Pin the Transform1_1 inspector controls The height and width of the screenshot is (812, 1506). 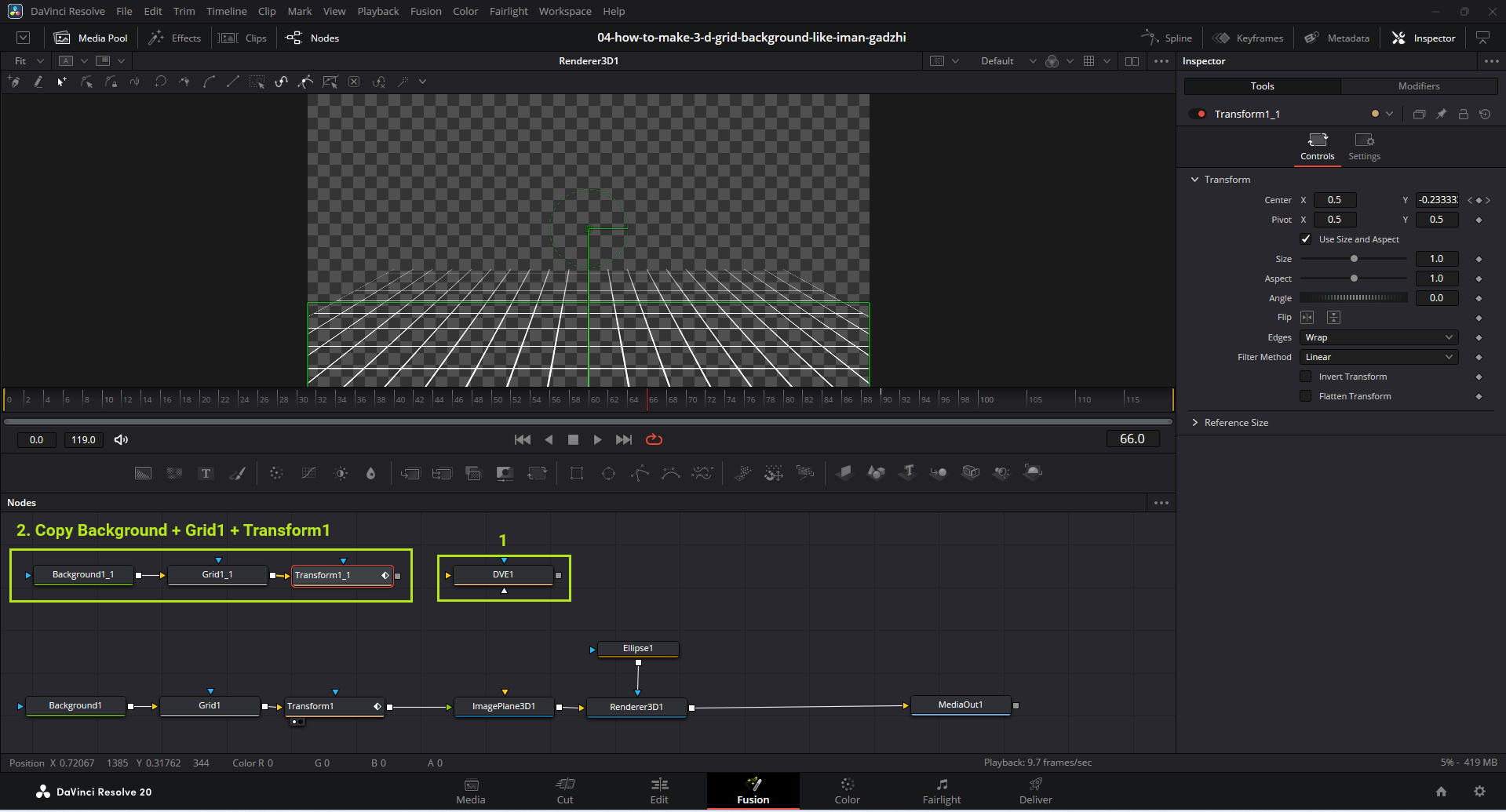[x=1441, y=115]
